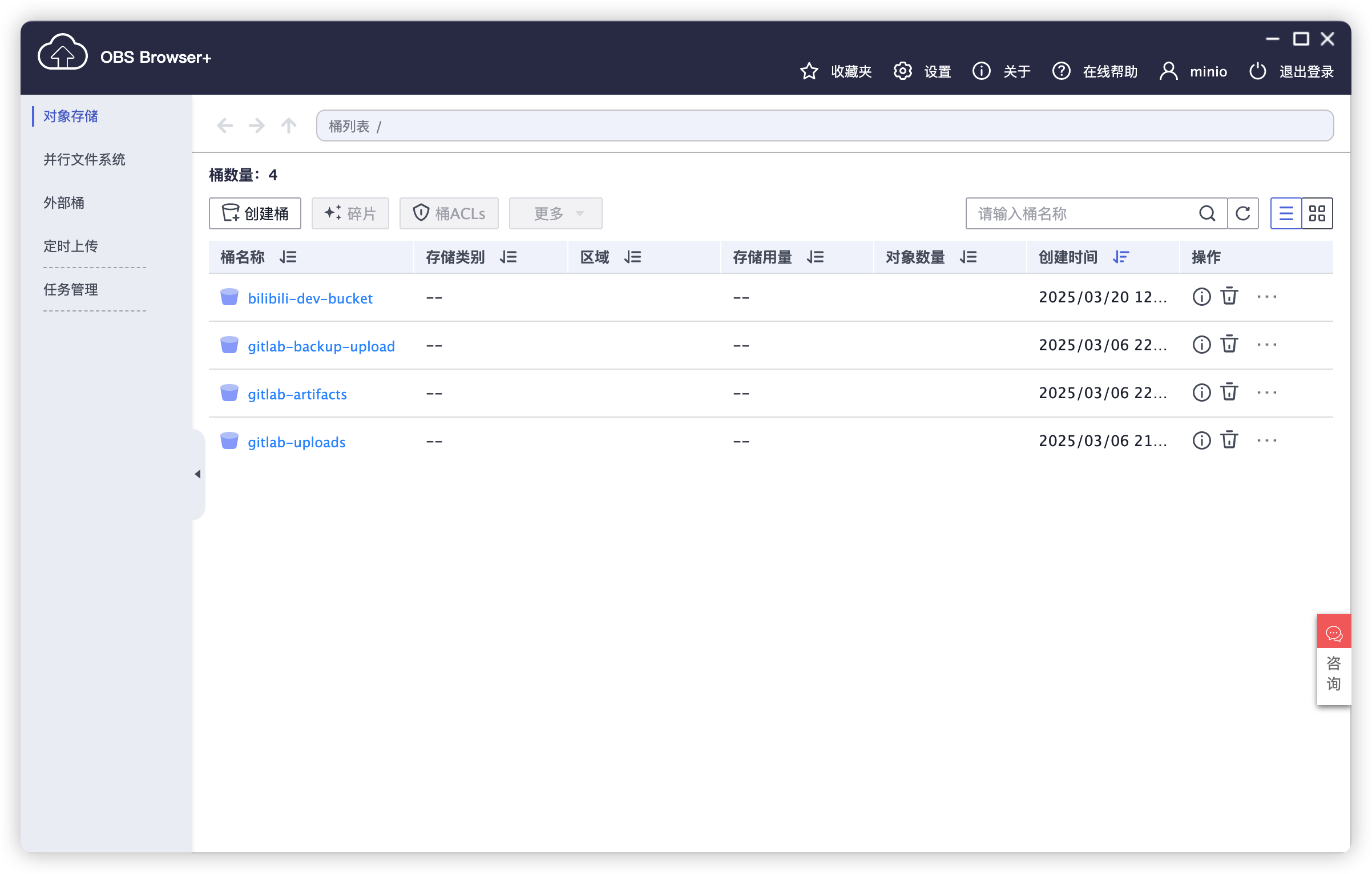Click the navigate up arrow icon

(x=289, y=126)
